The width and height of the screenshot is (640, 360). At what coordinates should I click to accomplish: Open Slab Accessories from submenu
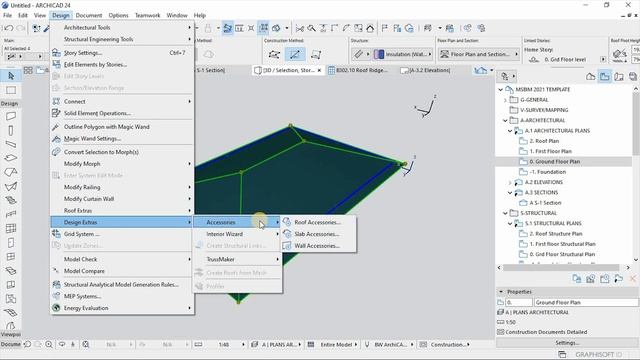click(317, 234)
